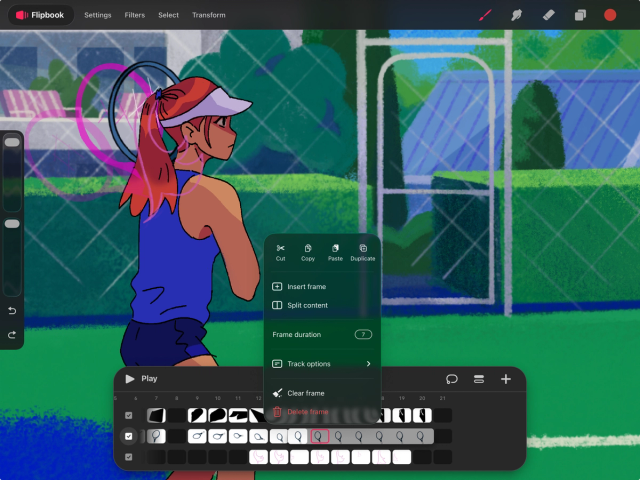
Task: Click the lower opacity slider handle
Action: pos(12,224)
